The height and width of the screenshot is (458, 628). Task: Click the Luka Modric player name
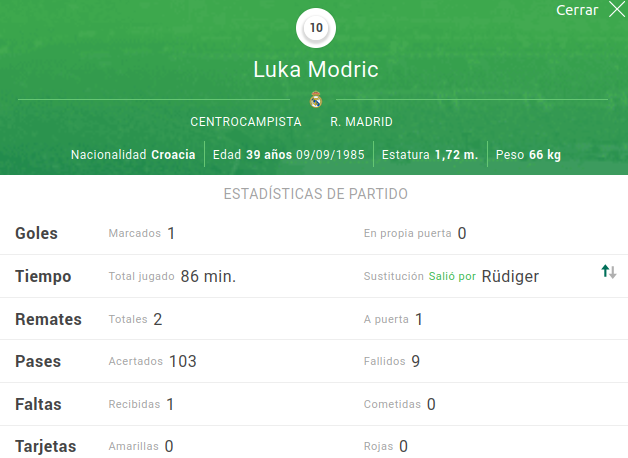tap(316, 69)
